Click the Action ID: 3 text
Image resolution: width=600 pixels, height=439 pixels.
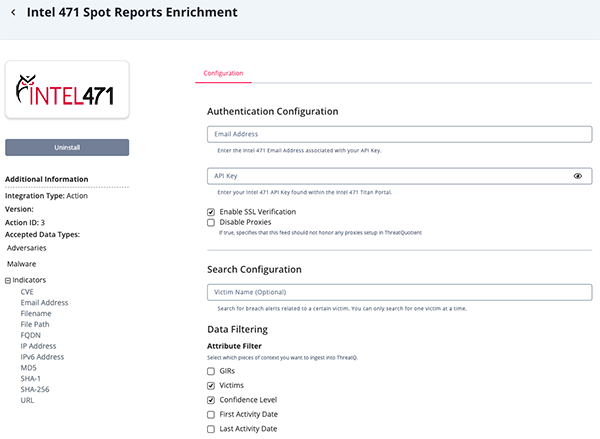click(25, 222)
